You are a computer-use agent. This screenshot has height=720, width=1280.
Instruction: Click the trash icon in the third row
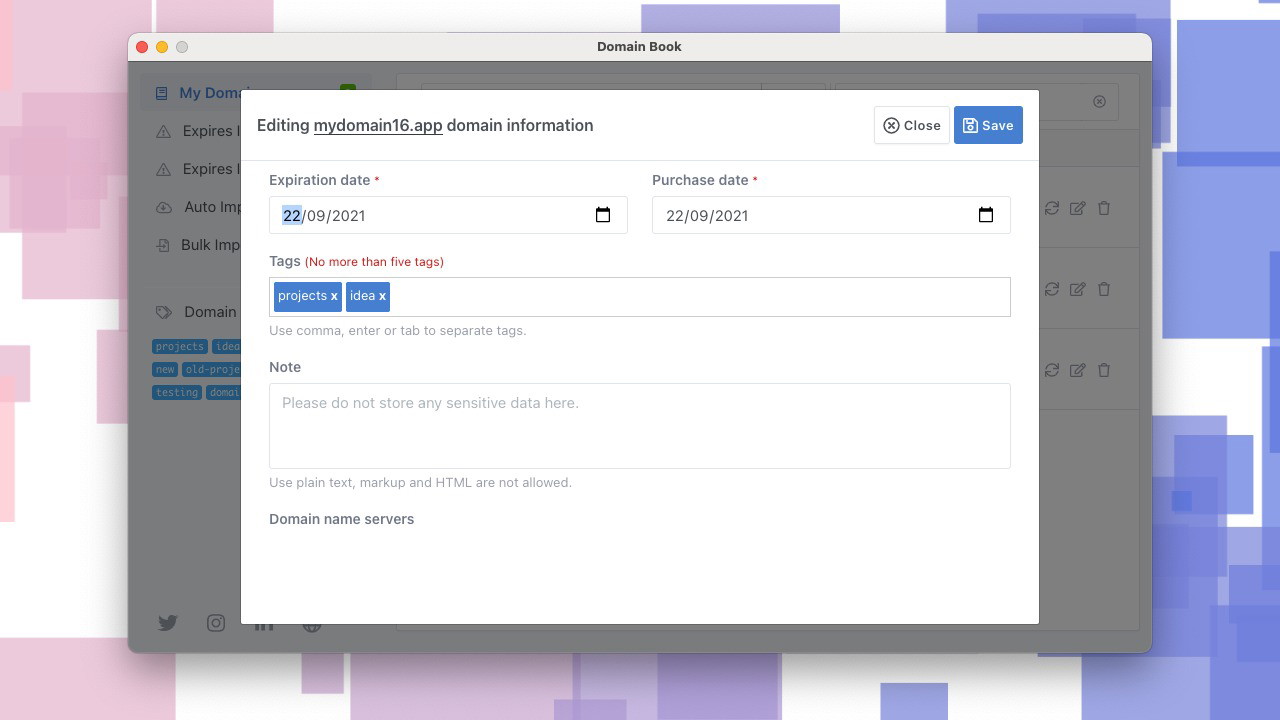click(x=1104, y=370)
